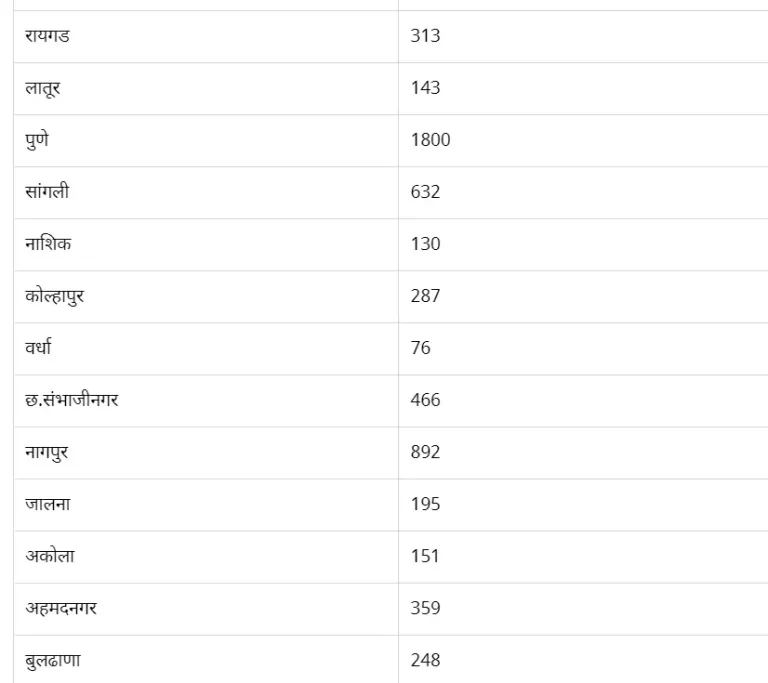
Task: Click नागपुर in the district column
Action: pos(47,452)
